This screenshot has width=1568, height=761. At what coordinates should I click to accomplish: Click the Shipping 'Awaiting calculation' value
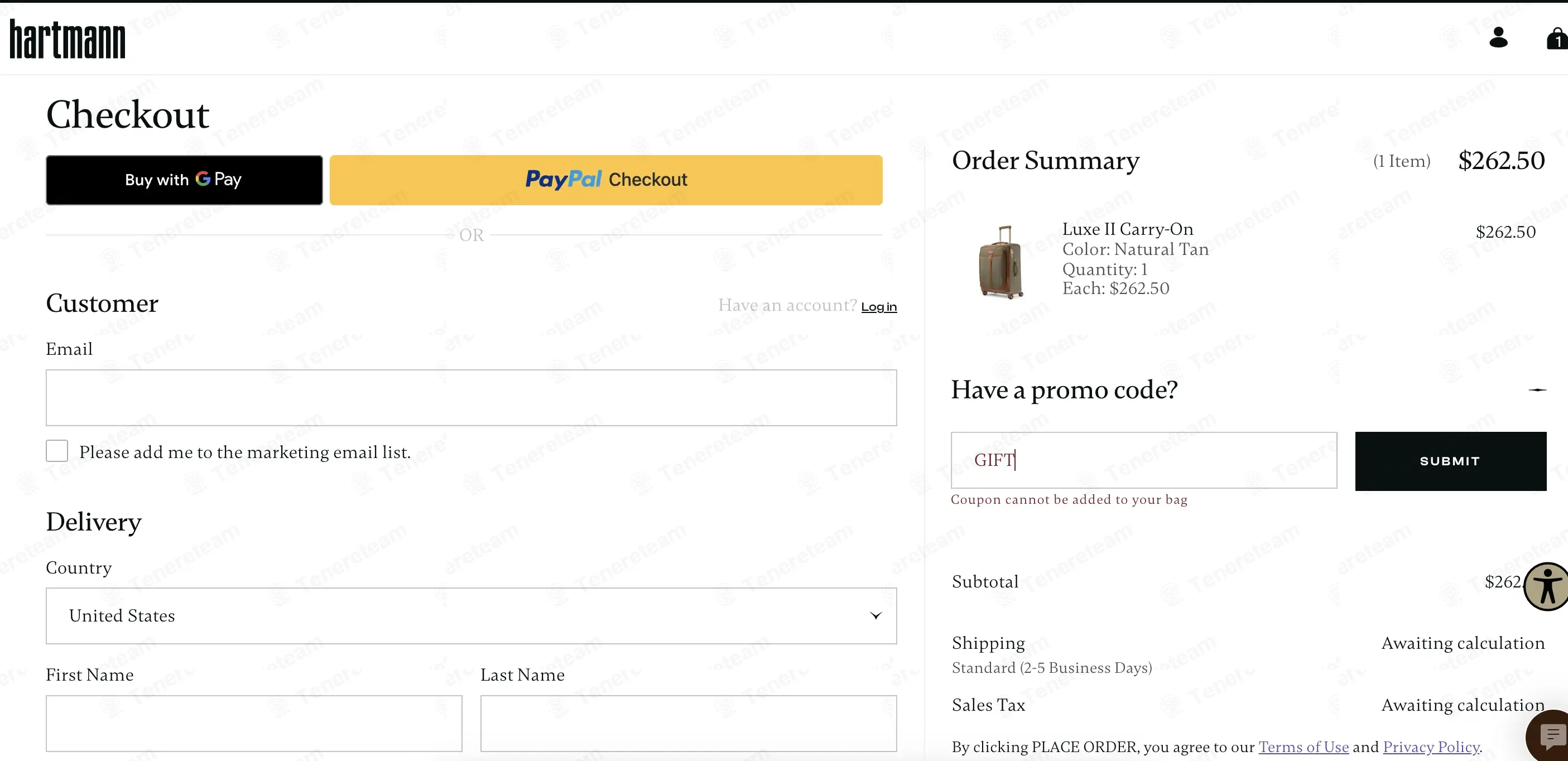[1463, 643]
